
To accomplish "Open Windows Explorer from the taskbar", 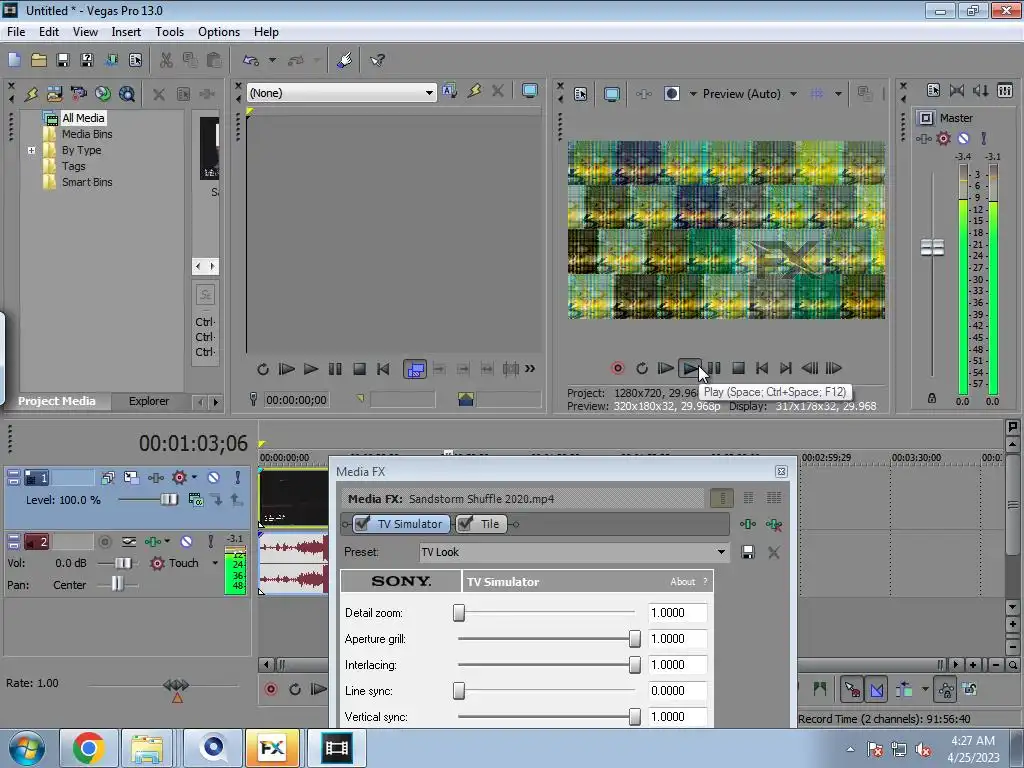I will point(147,748).
